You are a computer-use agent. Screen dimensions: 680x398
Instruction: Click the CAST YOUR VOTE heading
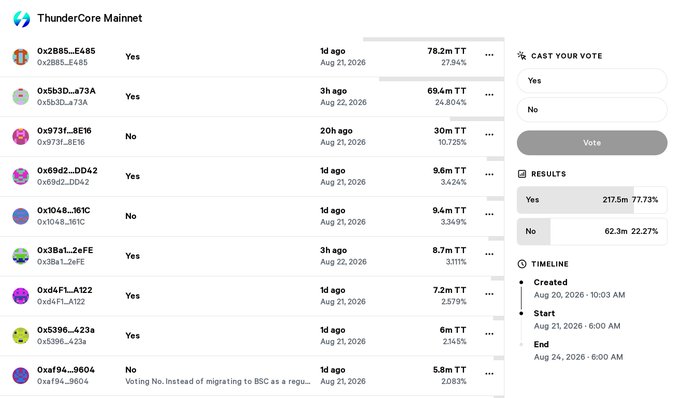[x=566, y=56]
